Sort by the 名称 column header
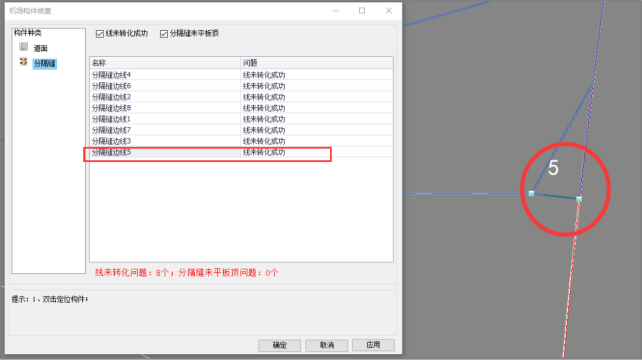The image size is (642, 360). pos(165,63)
